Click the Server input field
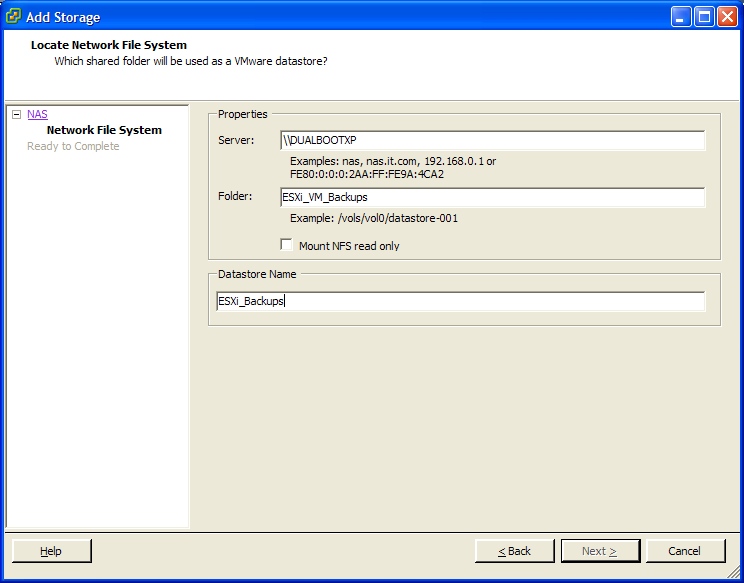Screen dimensions: 744x583 pos(493,140)
